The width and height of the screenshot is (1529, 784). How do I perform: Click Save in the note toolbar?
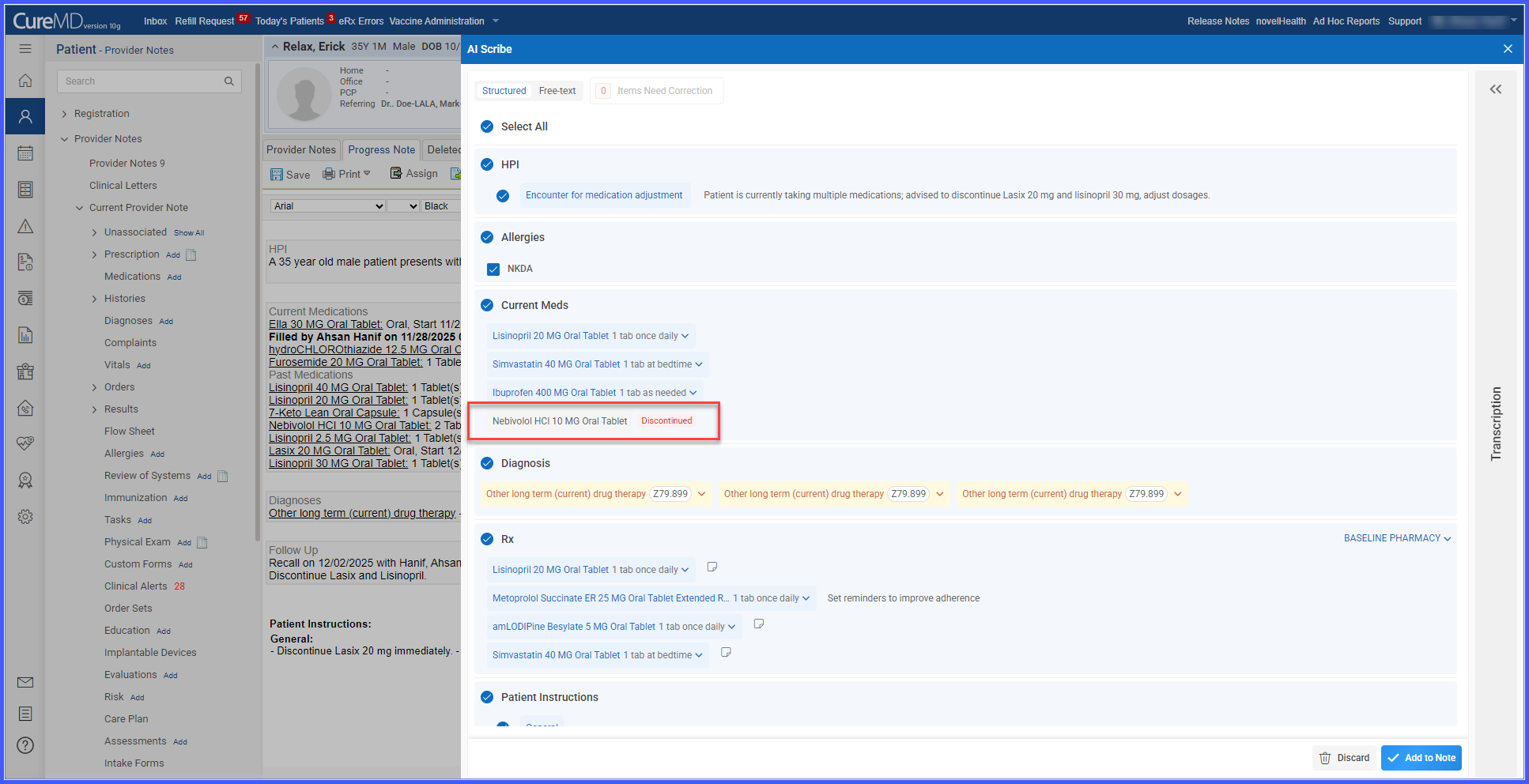290,175
